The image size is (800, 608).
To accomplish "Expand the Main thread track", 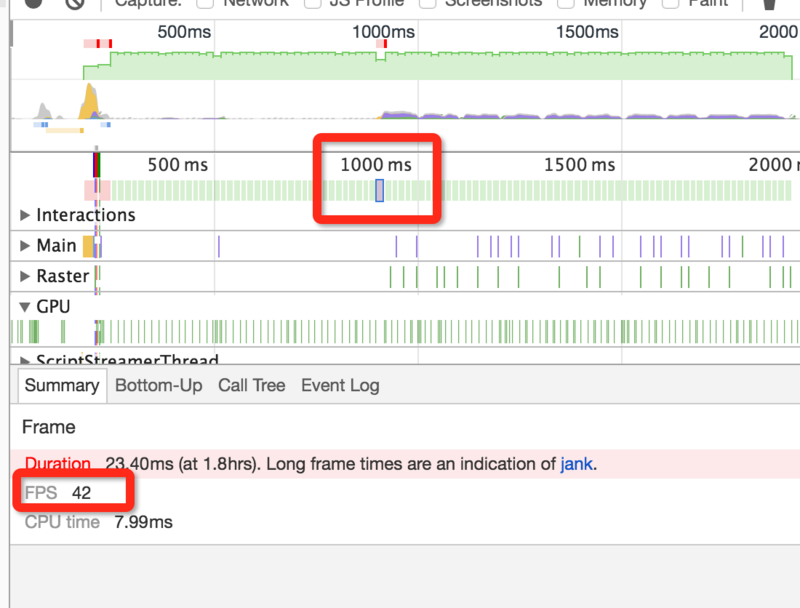I will click(x=24, y=246).
